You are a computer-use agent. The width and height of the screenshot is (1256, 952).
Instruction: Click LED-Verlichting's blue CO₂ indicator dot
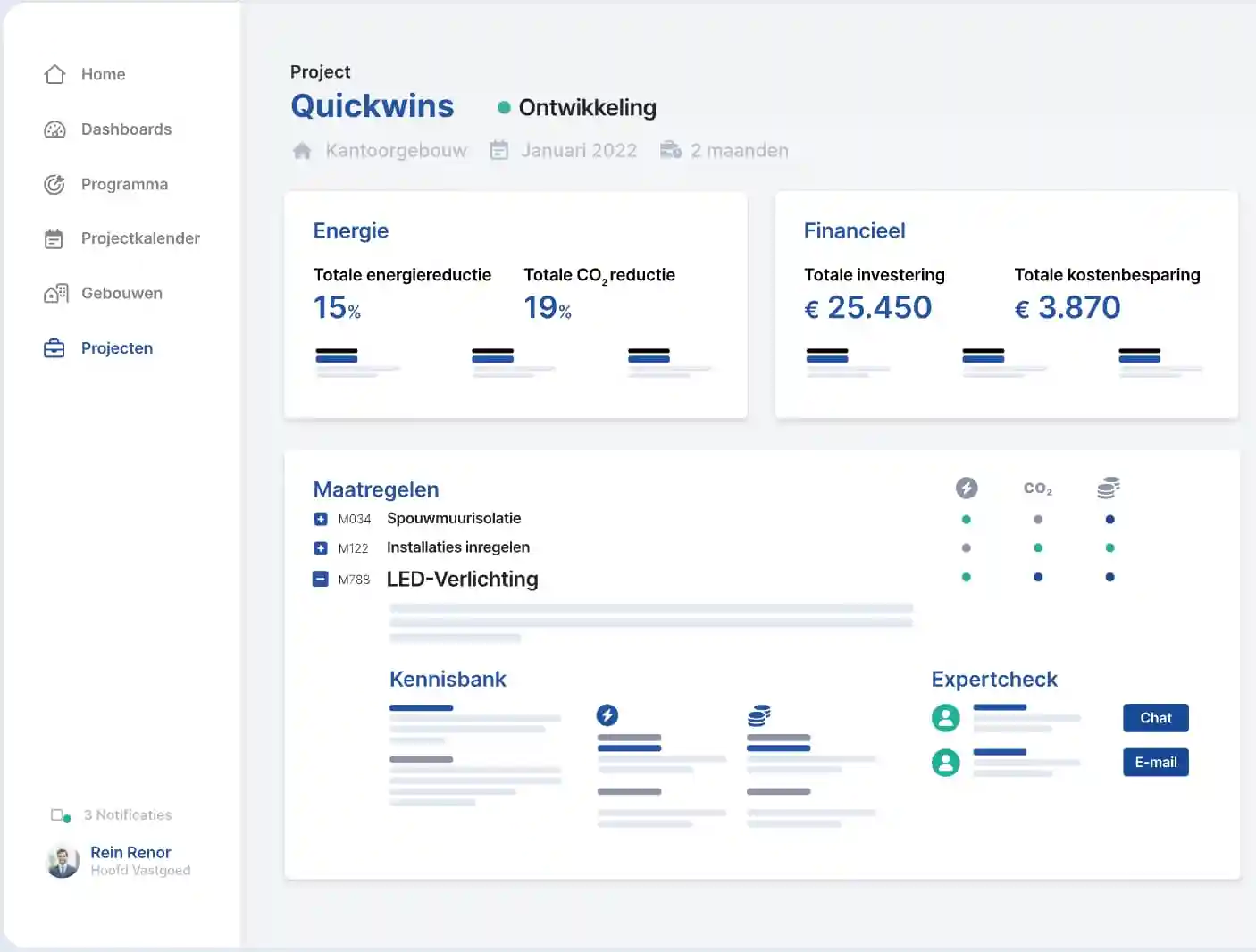[x=1038, y=577]
